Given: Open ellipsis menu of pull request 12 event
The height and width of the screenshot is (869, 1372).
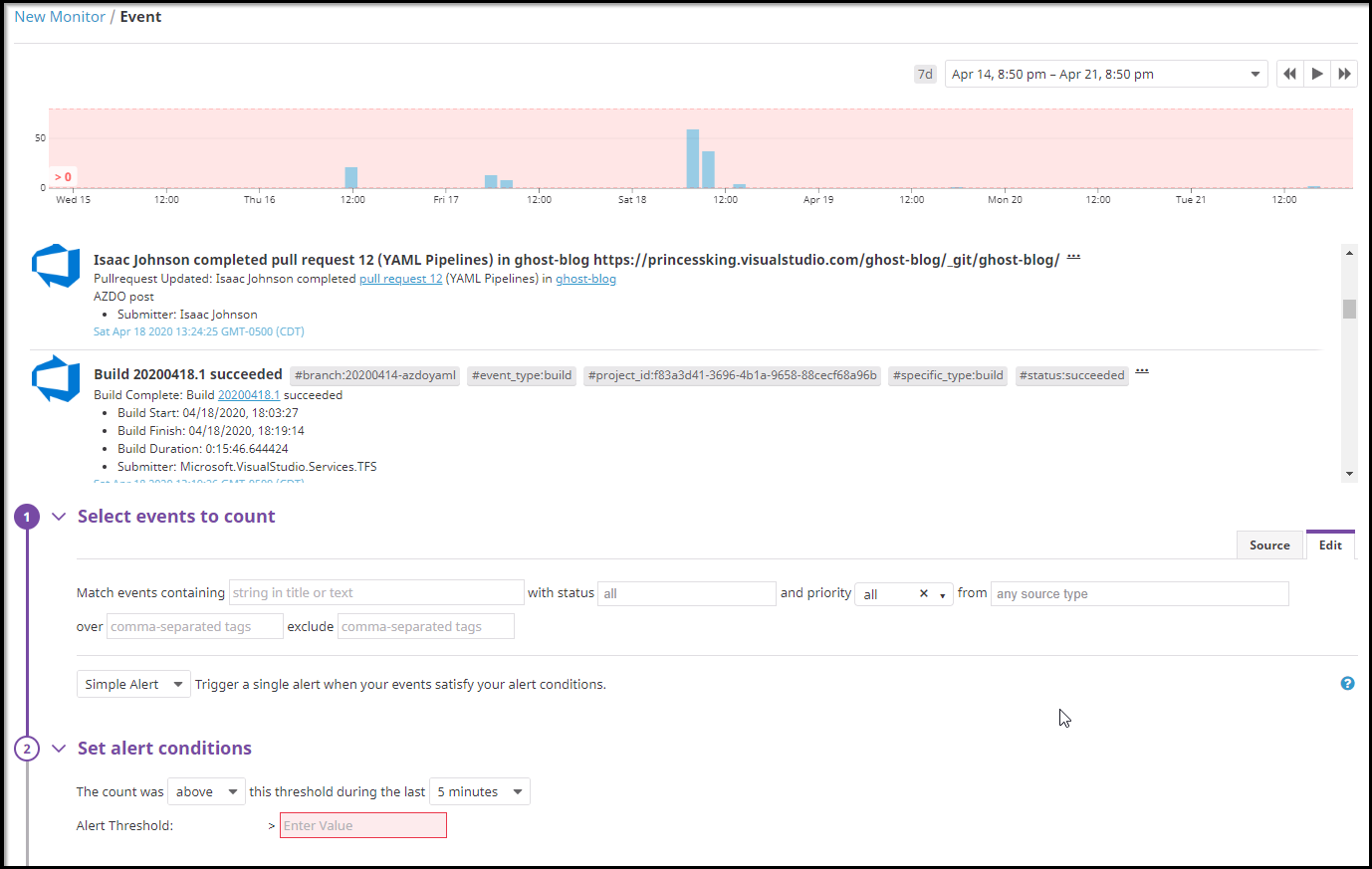Looking at the screenshot, I should [1073, 257].
